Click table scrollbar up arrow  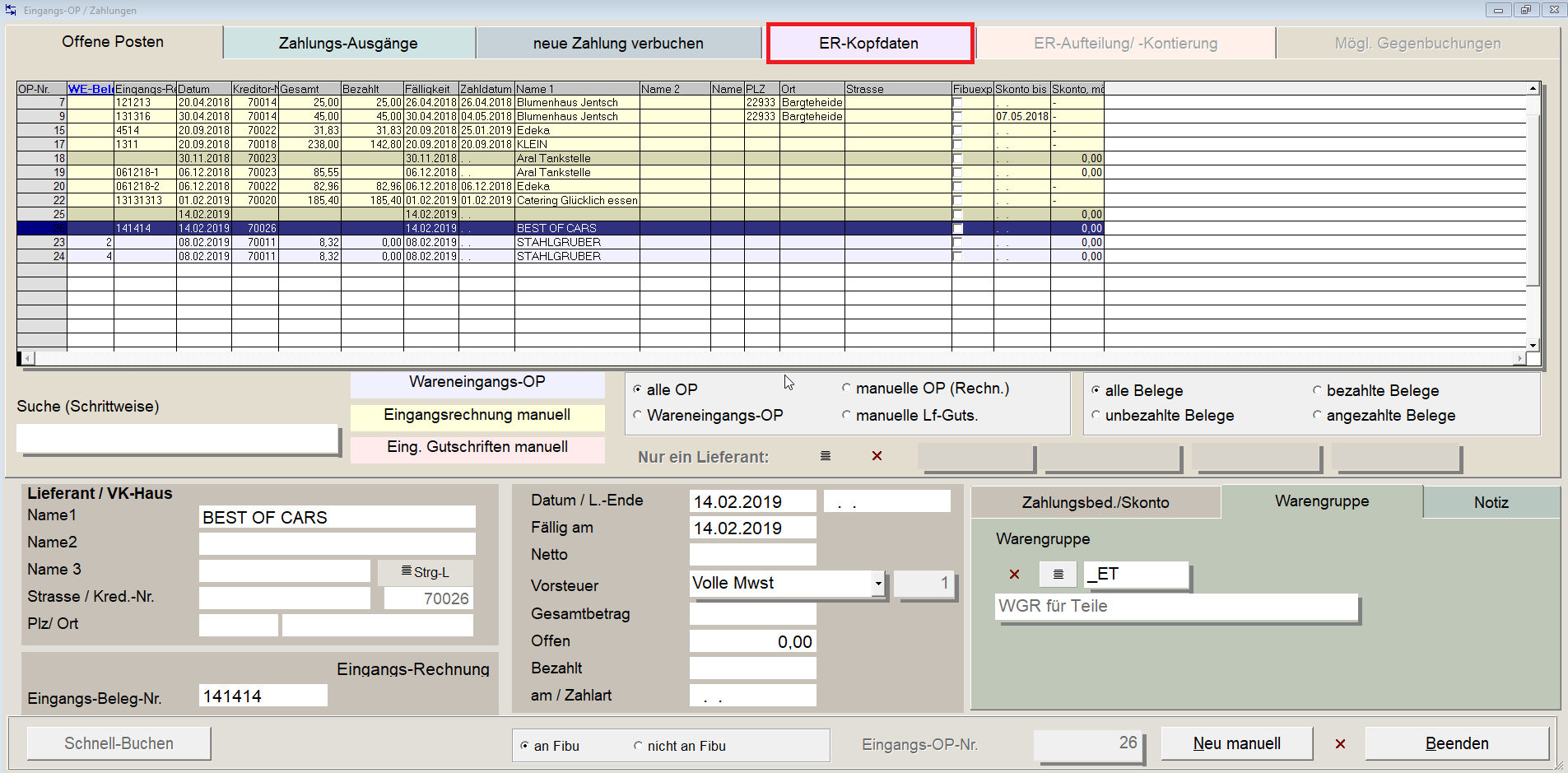(1533, 88)
